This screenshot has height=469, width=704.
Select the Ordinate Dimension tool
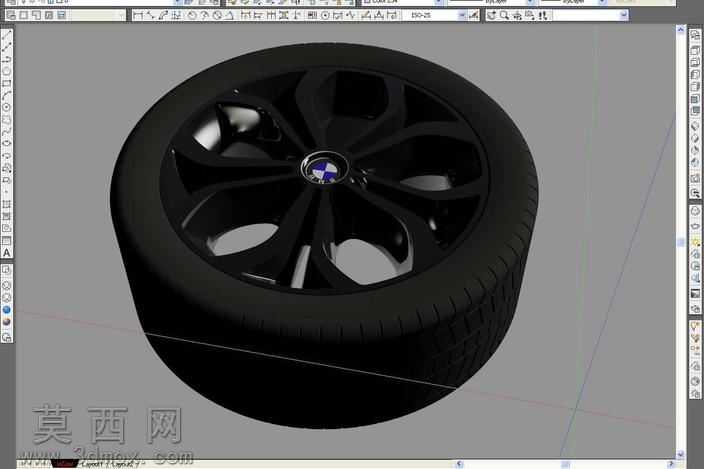(176, 16)
